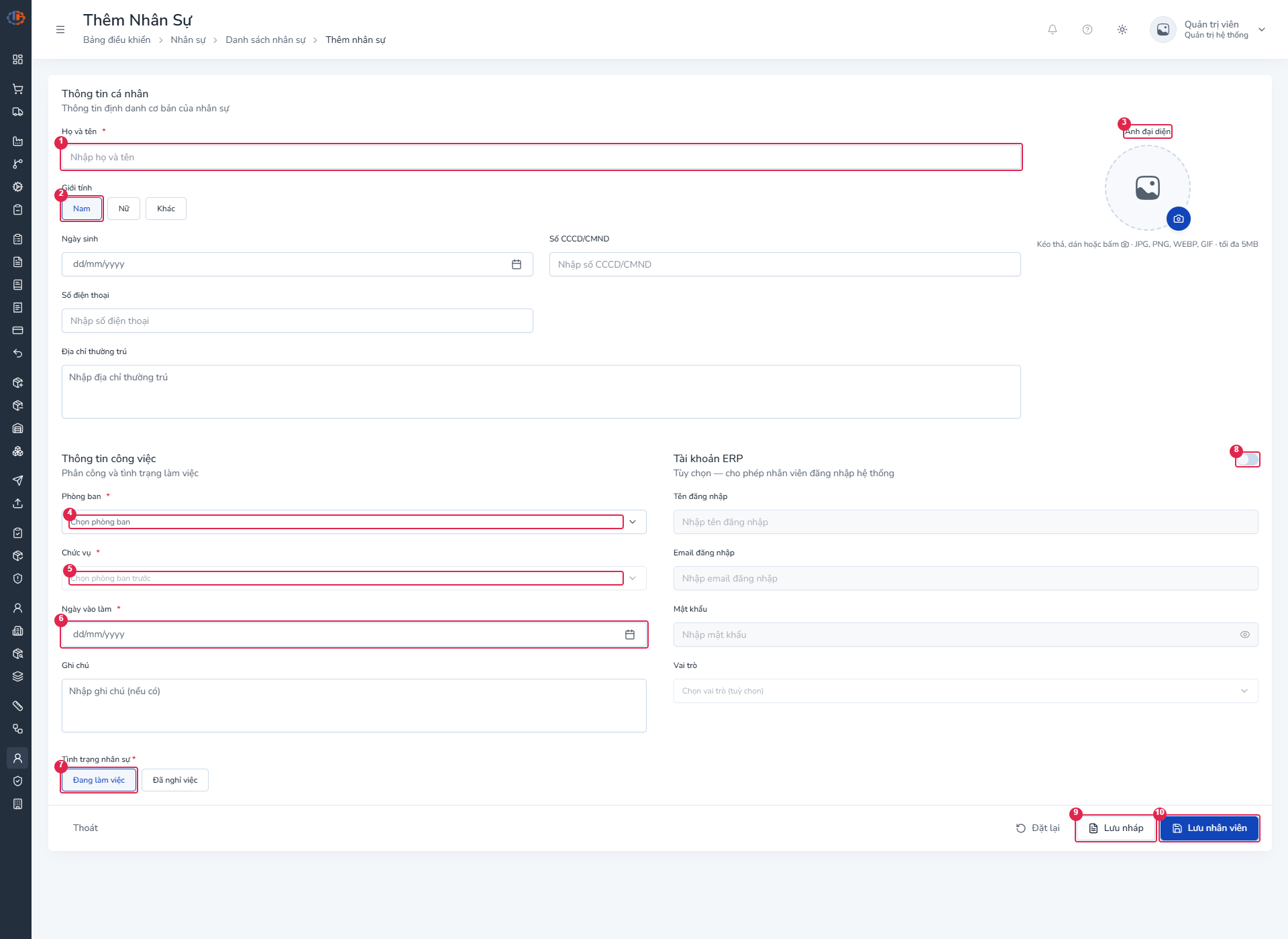The width and height of the screenshot is (1288, 939).
Task: Click the Đặt lại reset button
Action: pos(1038,828)
